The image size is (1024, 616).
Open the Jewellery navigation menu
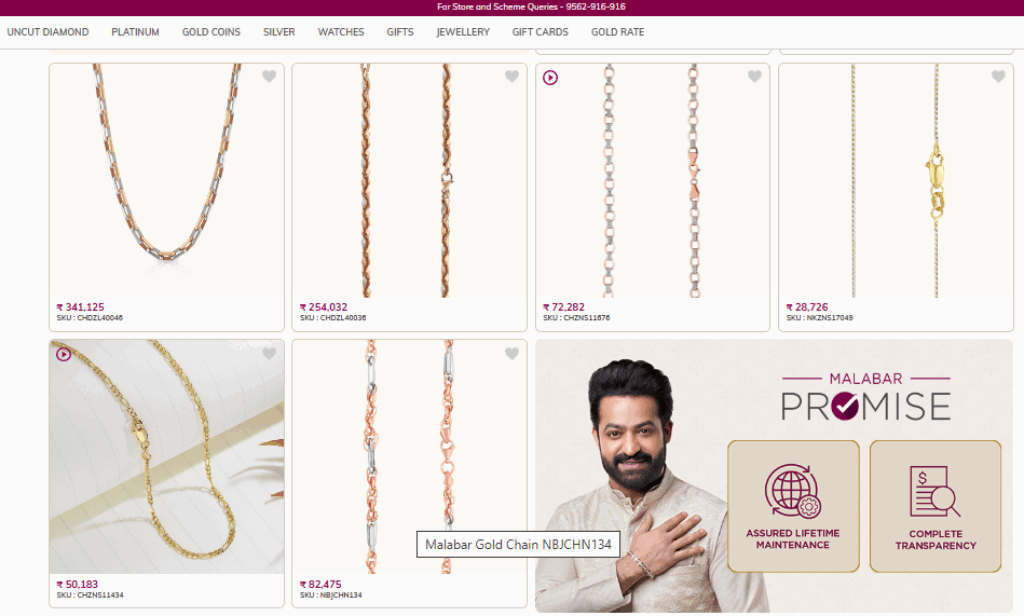(x=463, y=32)
